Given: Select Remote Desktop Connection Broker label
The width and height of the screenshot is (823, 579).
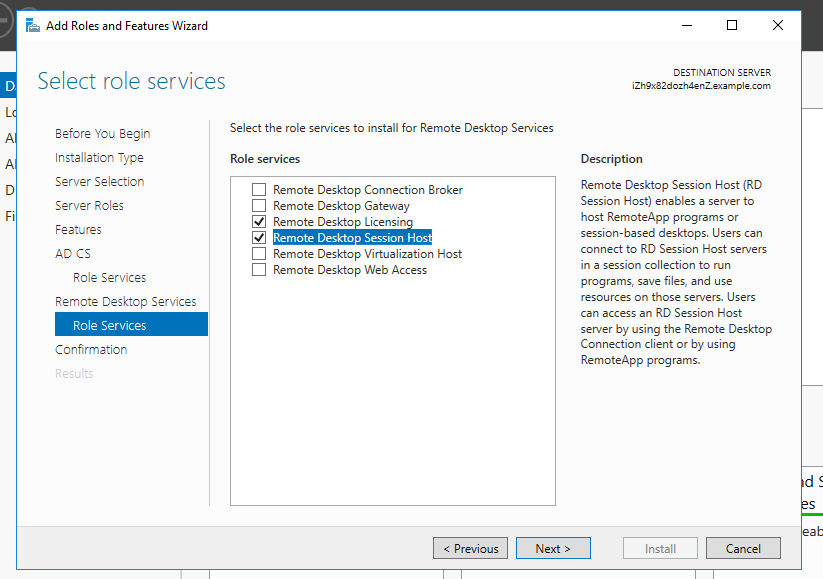Looking at the screenshot, I should click(x=368, y=190).
